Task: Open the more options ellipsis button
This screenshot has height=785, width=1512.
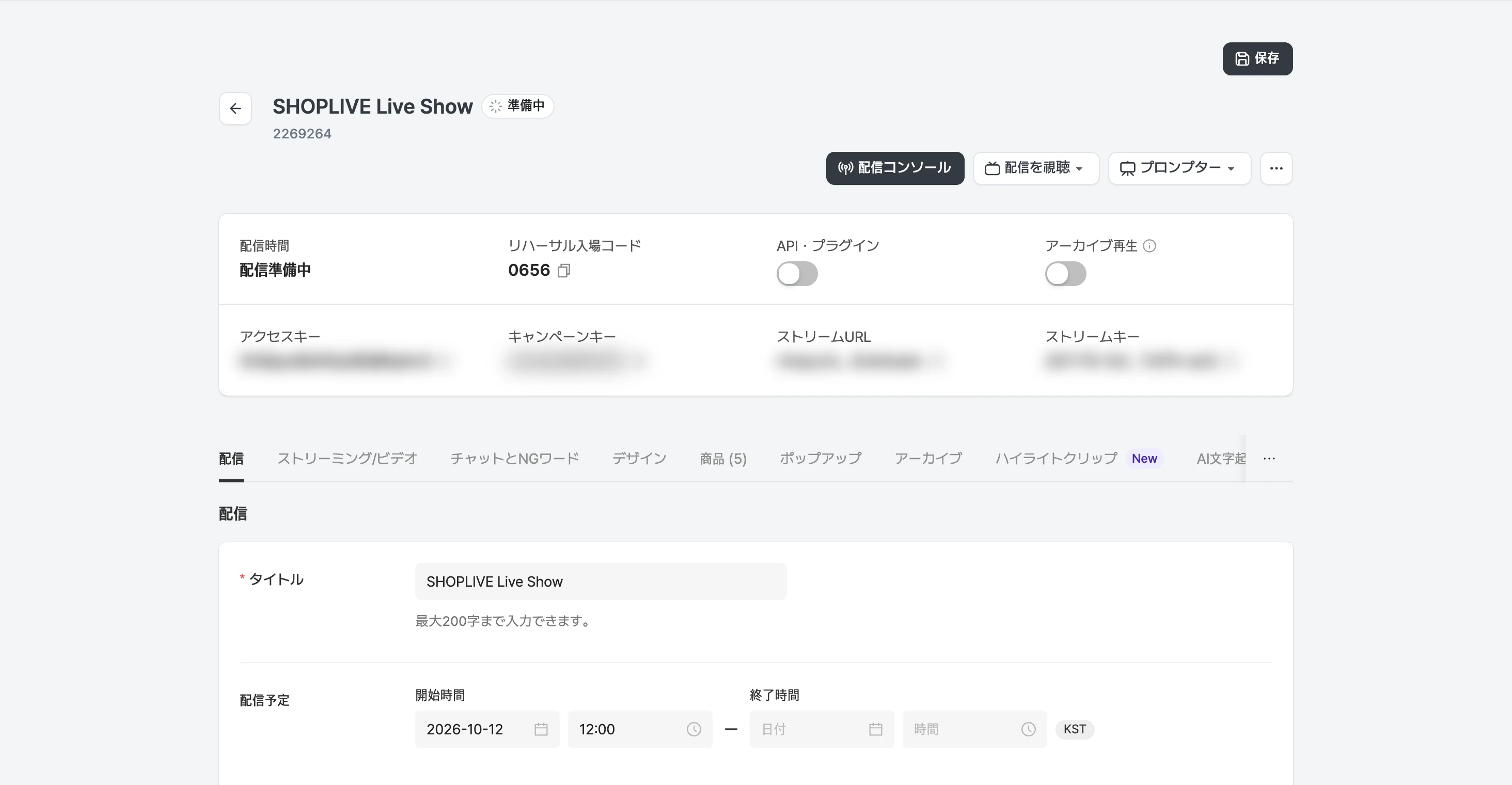Action: pyautogui.click(x=1276, y=168)
